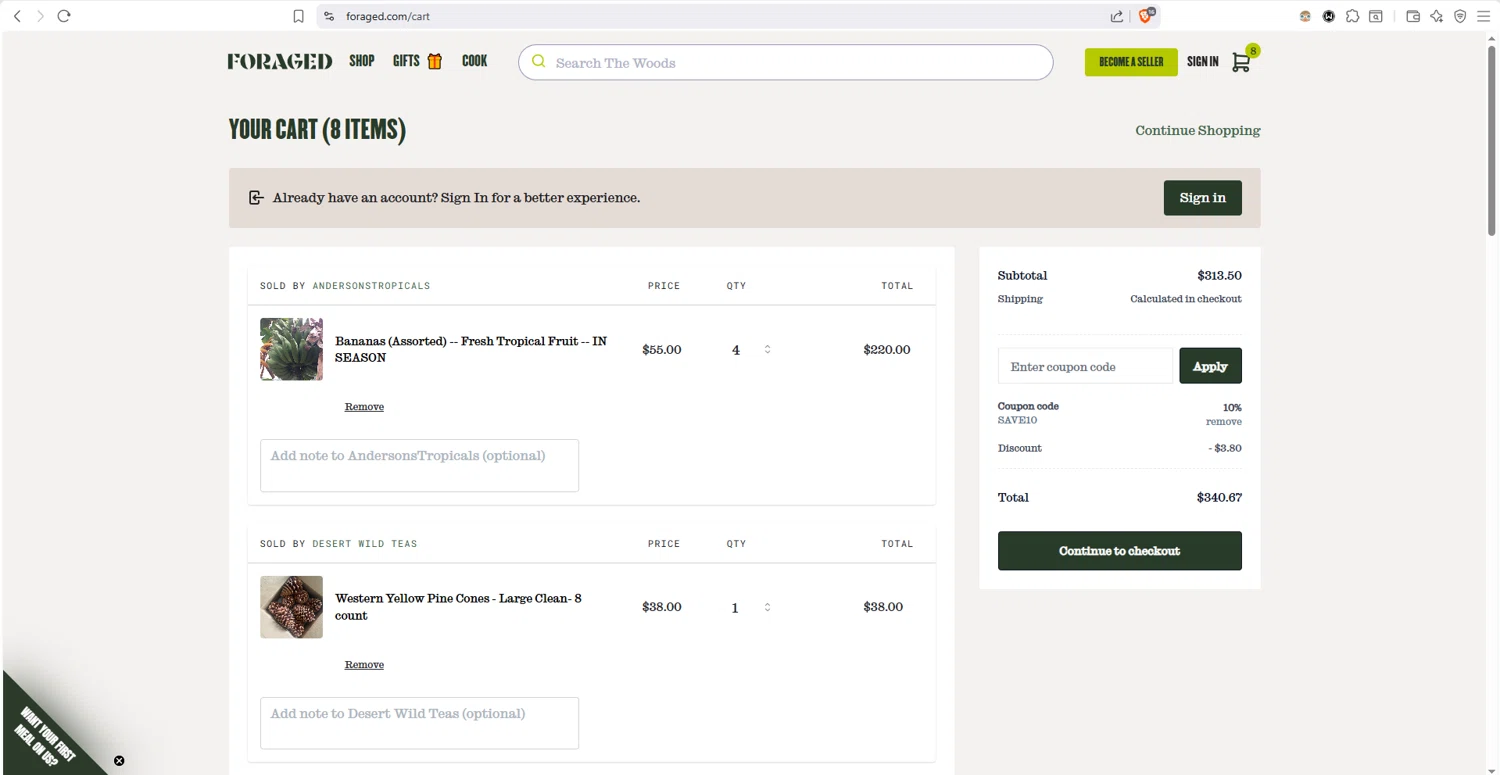Click the Brave VPN shield icon
1500x775 pixels.
tap(1460, 16)
